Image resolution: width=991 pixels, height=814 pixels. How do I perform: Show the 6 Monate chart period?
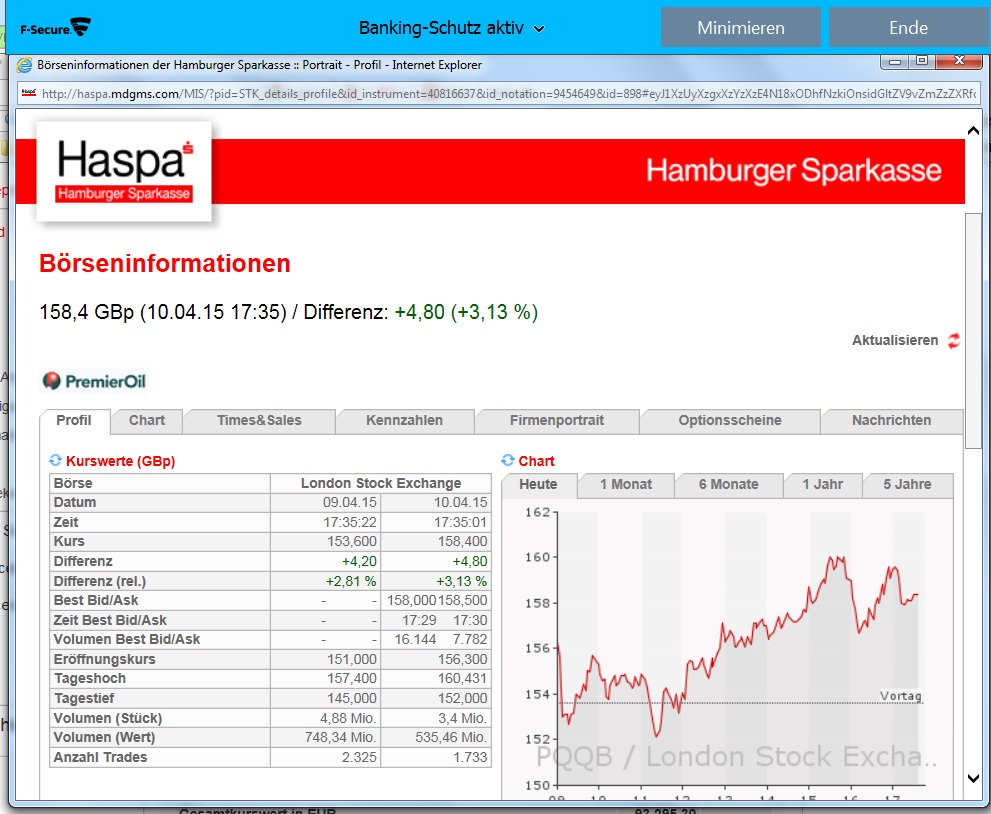coord(728,485)
